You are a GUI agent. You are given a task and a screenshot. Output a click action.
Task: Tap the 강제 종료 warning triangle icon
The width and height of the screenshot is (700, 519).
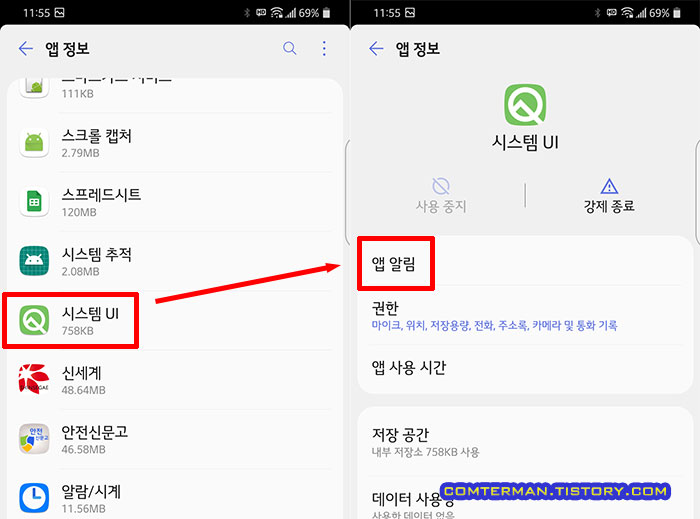(x=609, y=186)
